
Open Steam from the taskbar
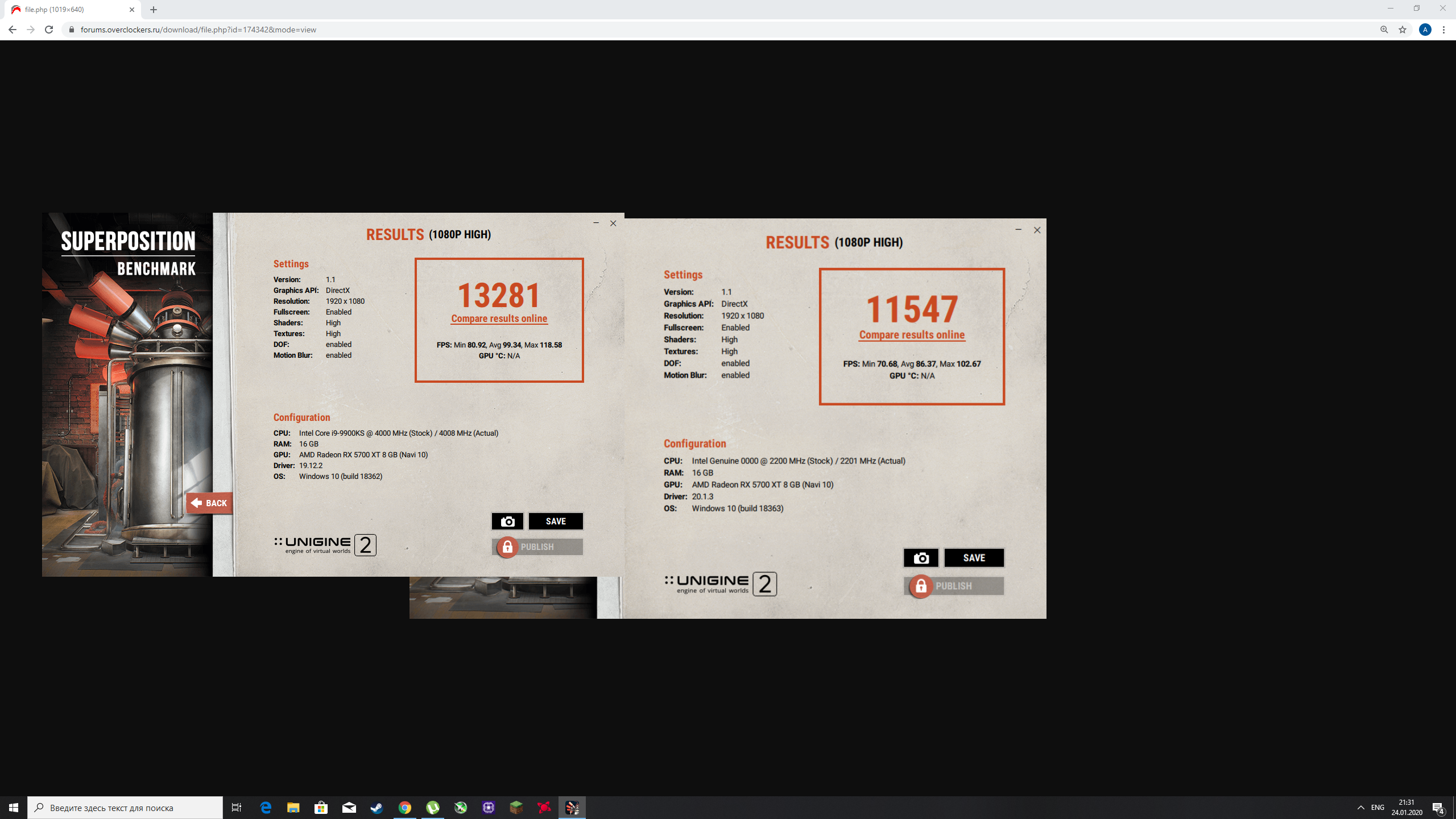(x=377, y=808)
